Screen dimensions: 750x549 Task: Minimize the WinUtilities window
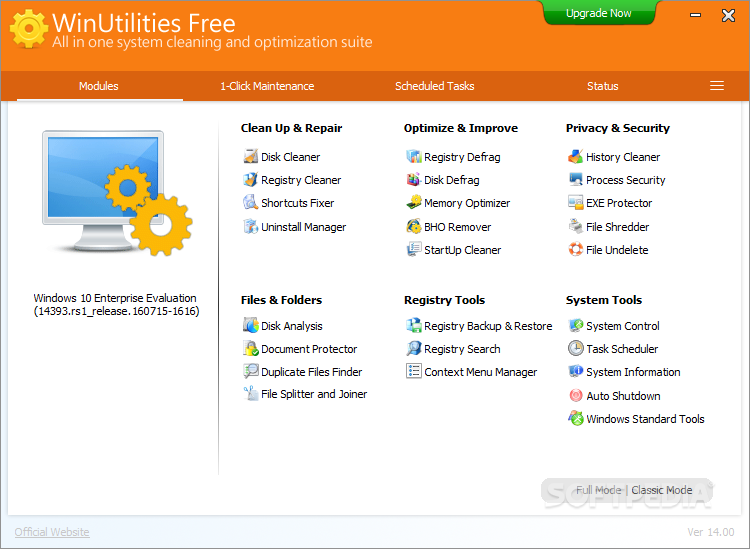pyautogui.click(x=695, y=15)
